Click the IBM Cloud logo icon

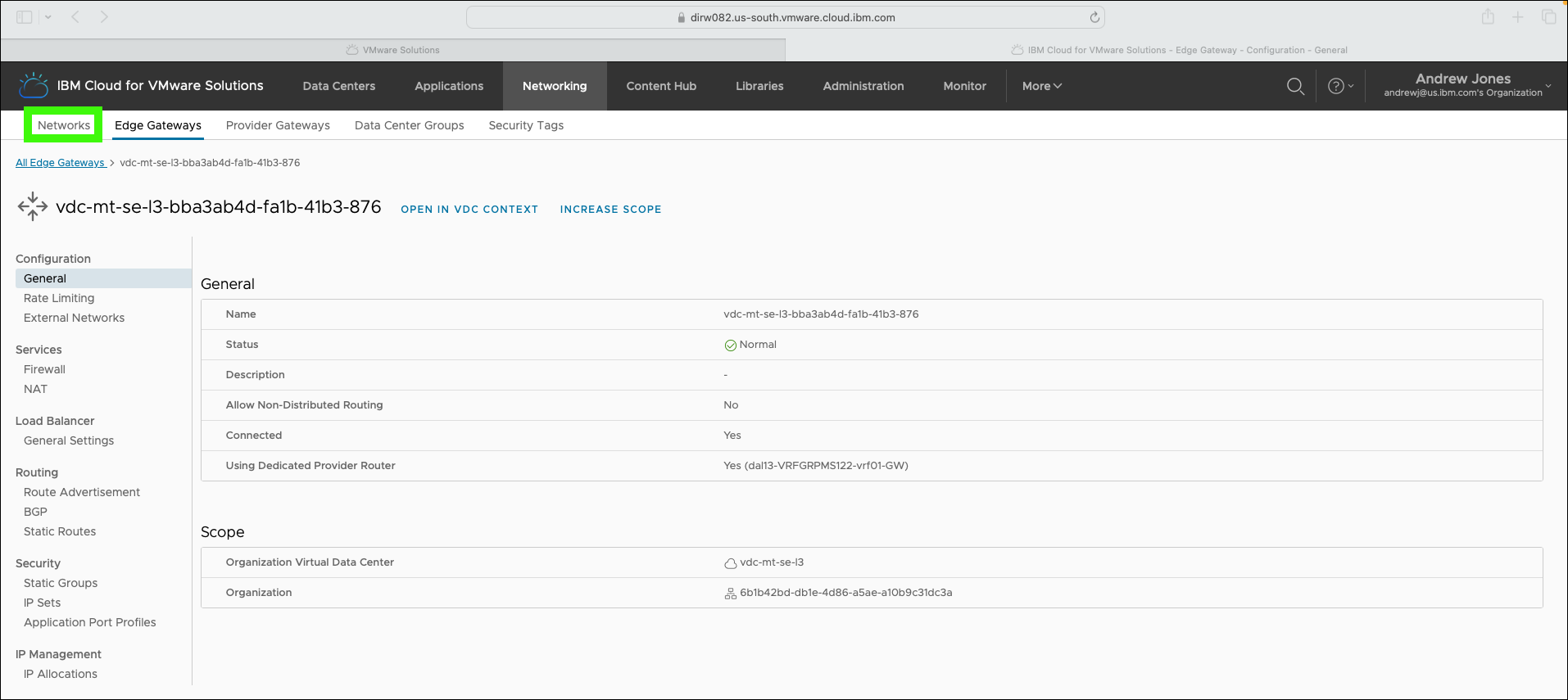[34, 85]
